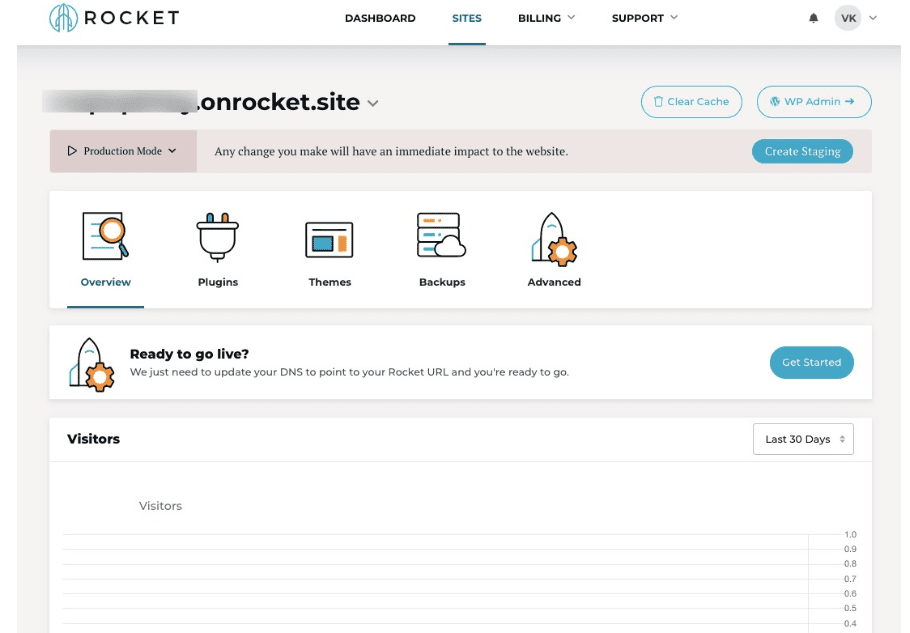This screenshot has height=633, width=910.
Task: Open the Backups server cloud icon
Action: [441, 235]
